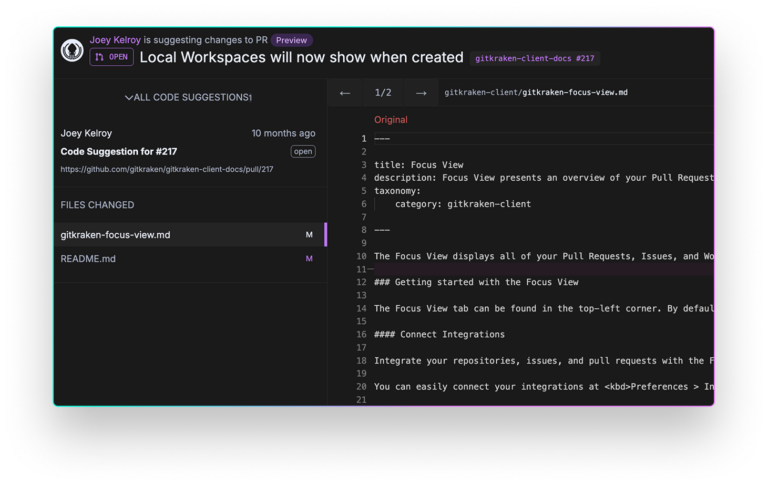This screenshot has width=768, height=486.
Task: Go to next file with right arrow
Action: (x=421, y=93)
